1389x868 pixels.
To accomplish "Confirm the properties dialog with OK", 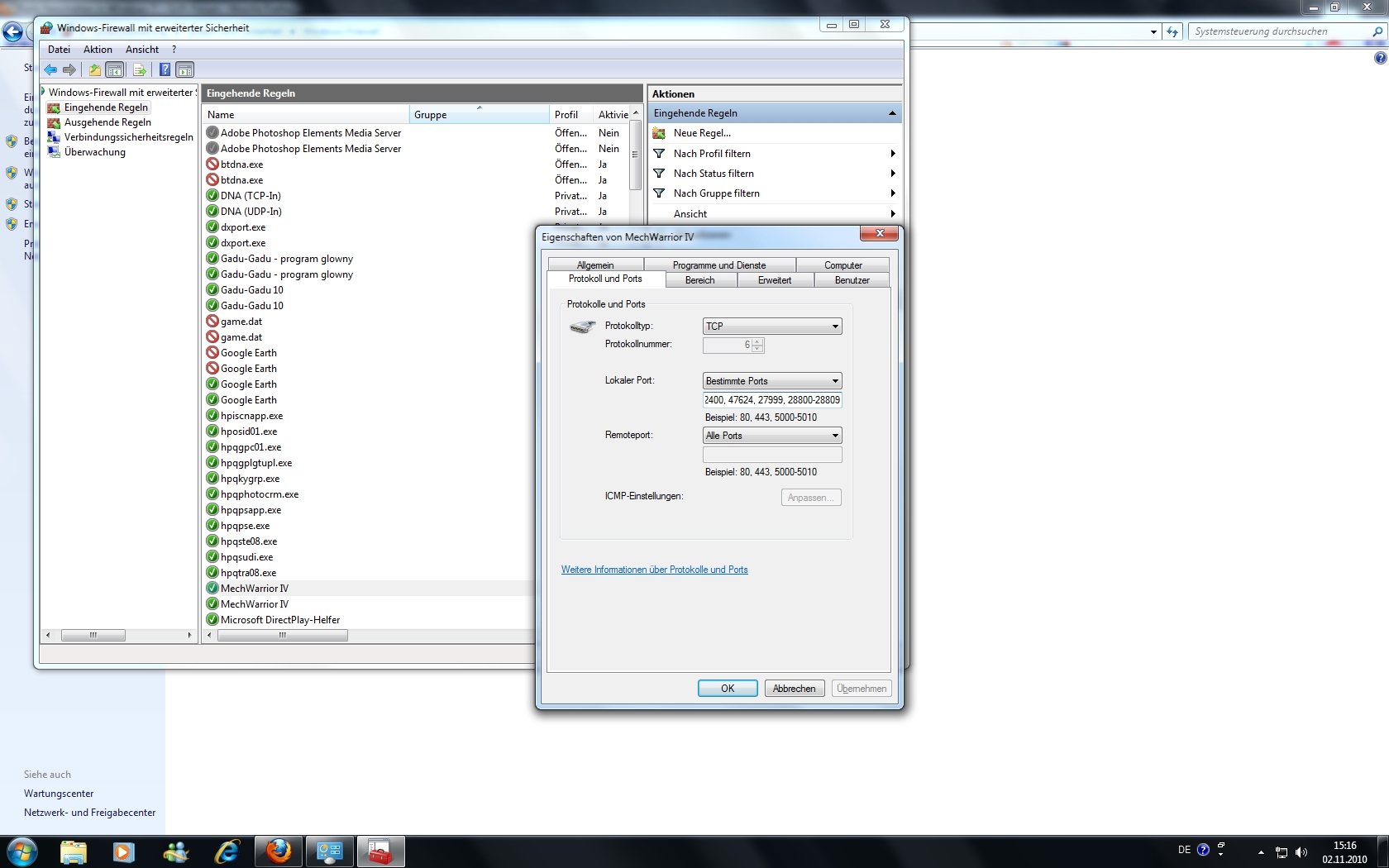I will [x=728, y=689].
